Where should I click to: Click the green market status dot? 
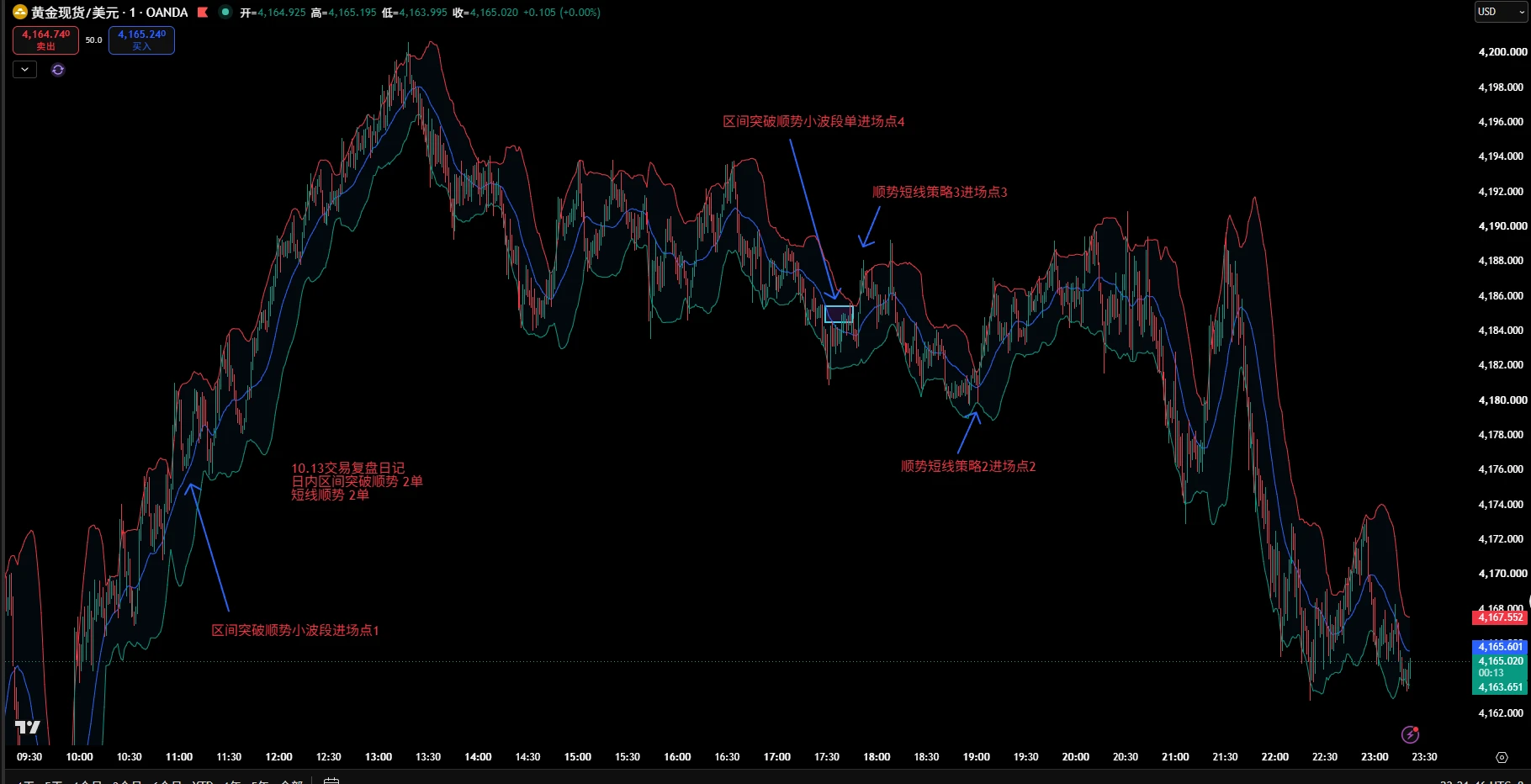tap(225, 12)
